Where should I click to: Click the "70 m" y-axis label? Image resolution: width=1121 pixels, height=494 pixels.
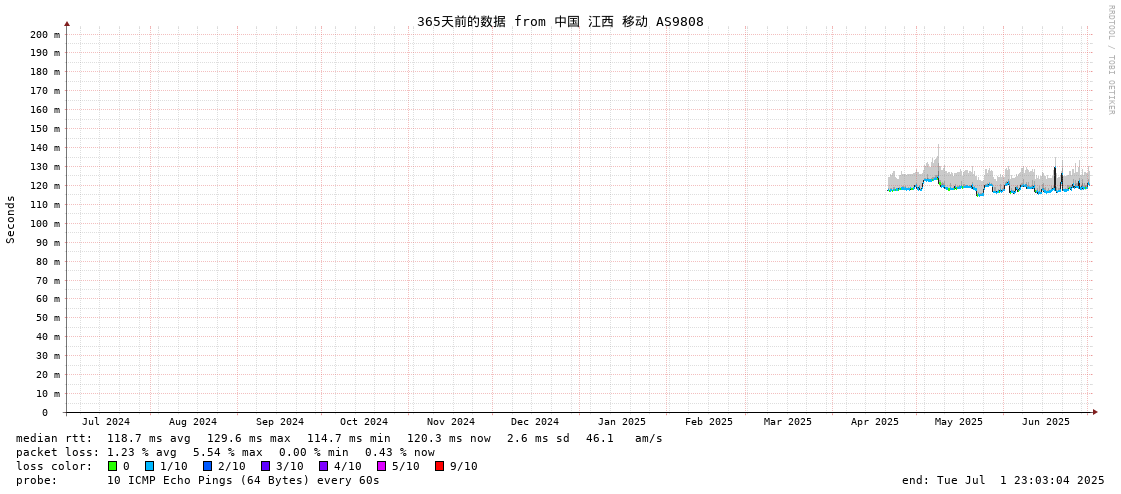click(48, 280)
